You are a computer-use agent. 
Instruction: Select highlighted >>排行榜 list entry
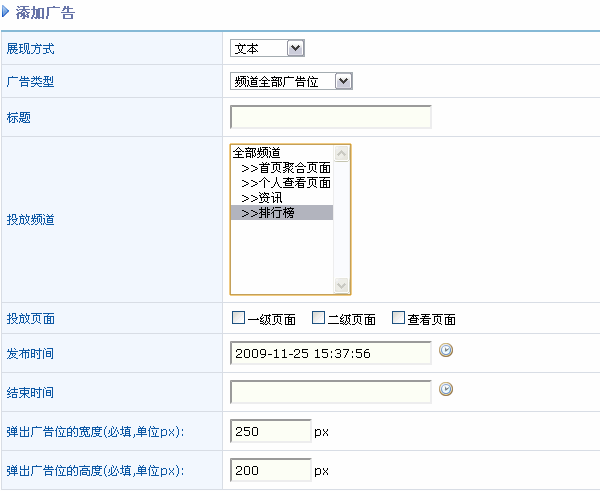tap(268, 213)
